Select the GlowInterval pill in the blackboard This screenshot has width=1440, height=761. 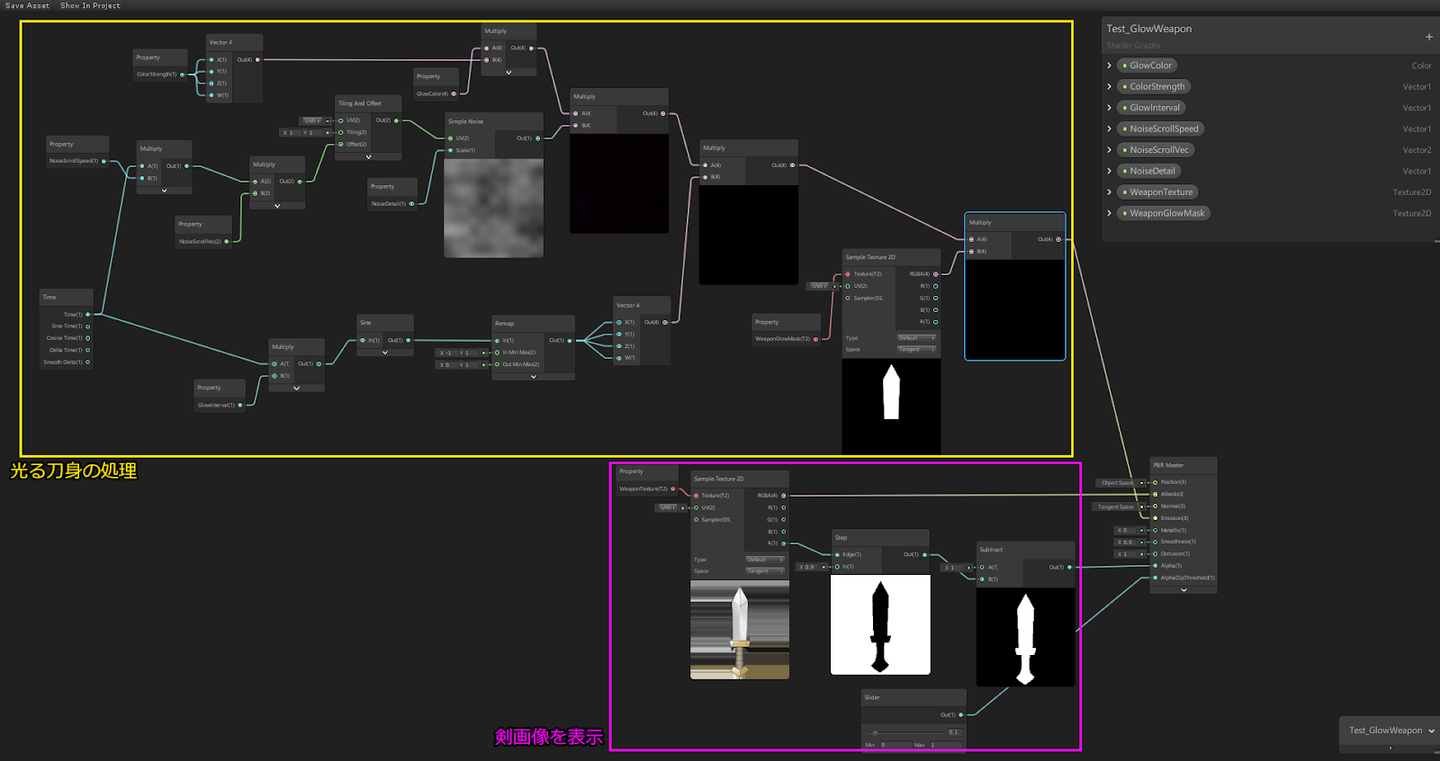(1151, 108)
